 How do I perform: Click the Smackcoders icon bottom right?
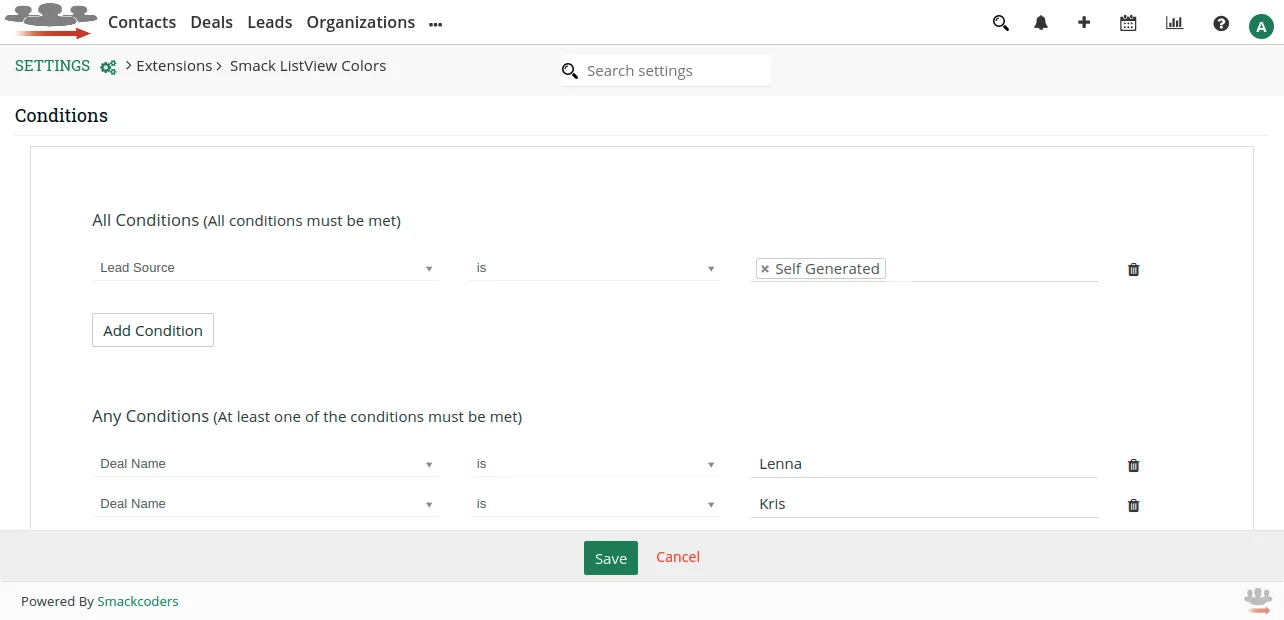click(x=1257, y=599)
